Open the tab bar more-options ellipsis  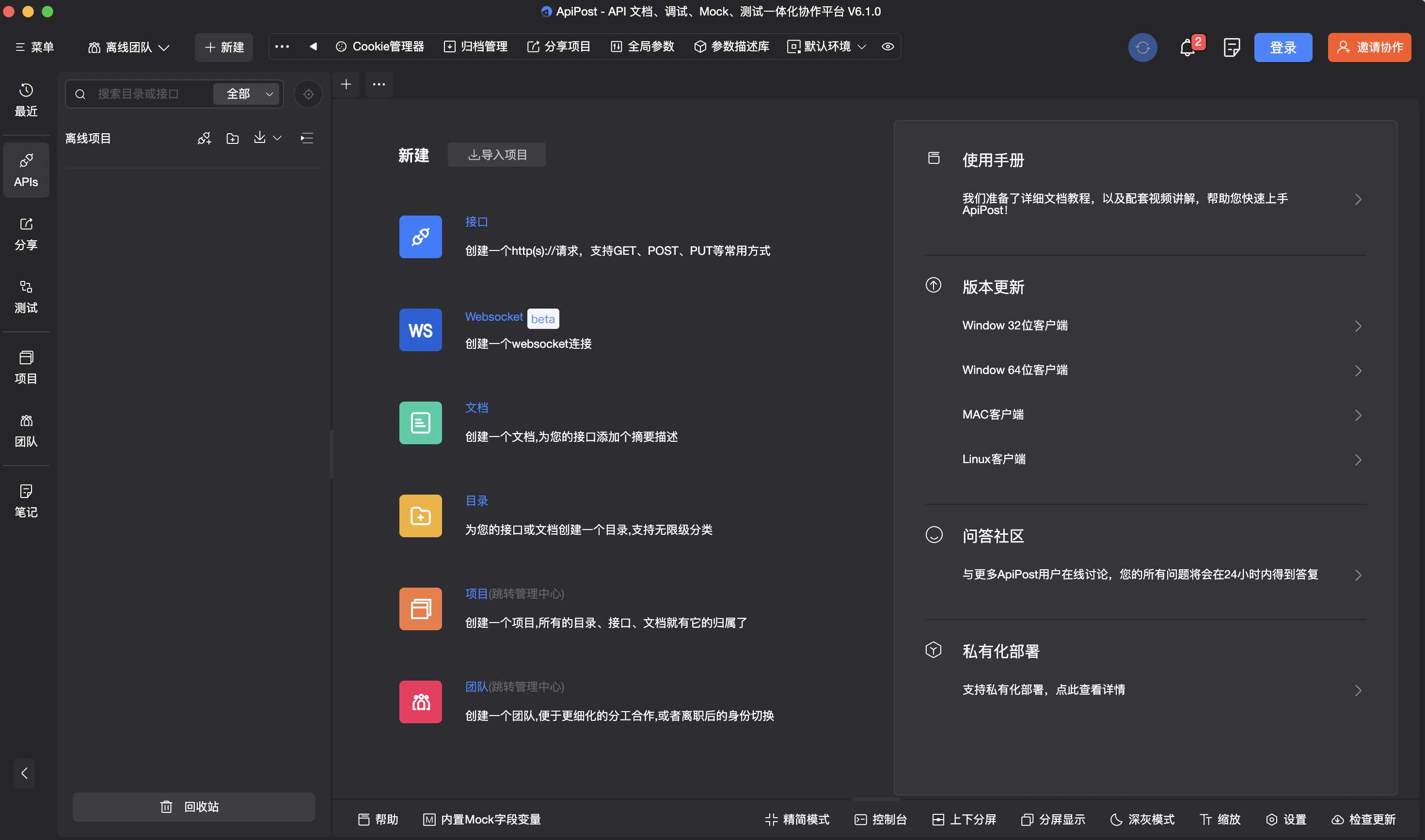tap(379, 84)
